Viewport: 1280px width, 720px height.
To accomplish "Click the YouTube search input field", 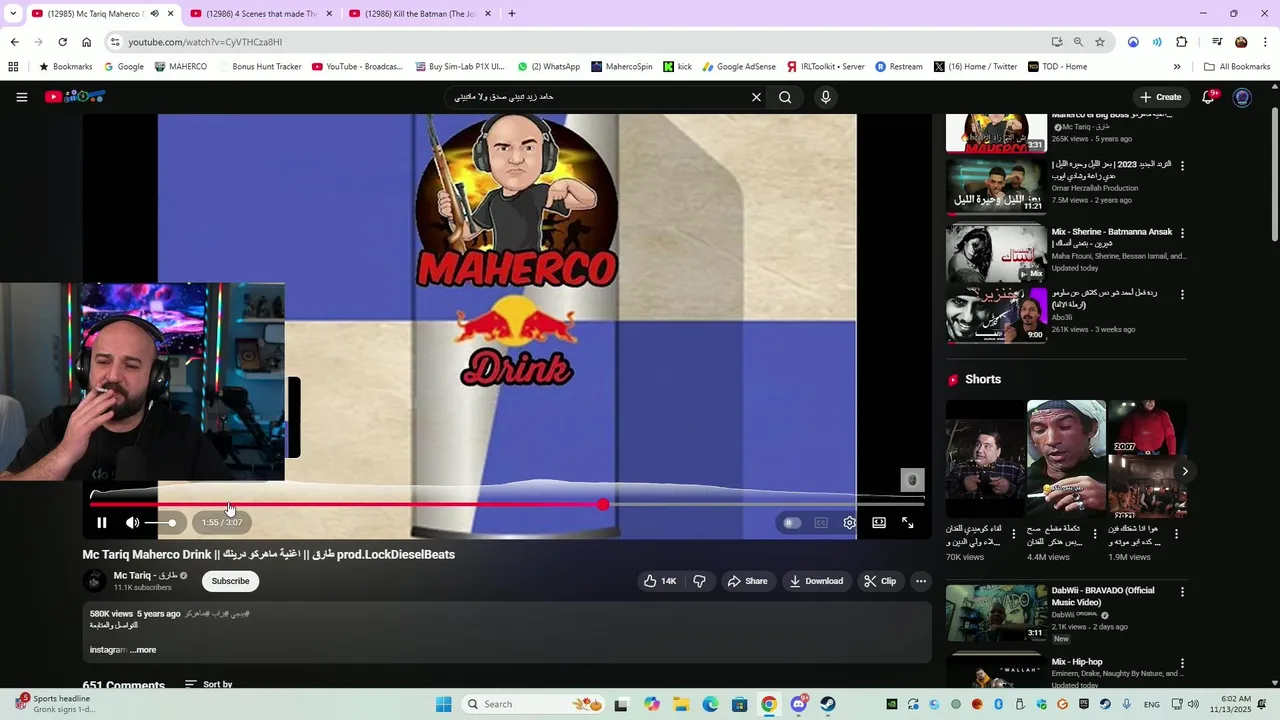I will click(x=595, y=97).
